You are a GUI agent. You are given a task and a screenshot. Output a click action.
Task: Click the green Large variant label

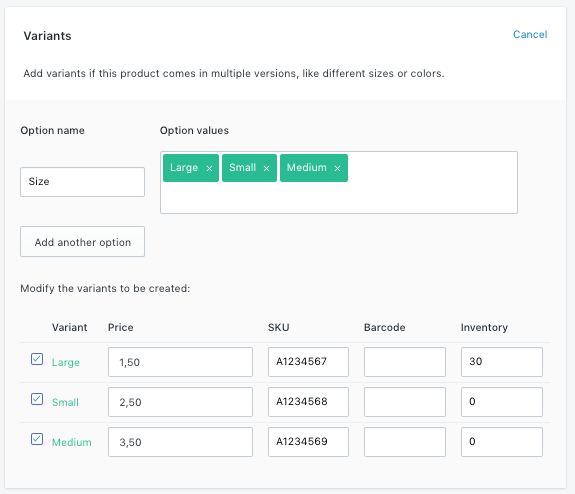(x=66, y=362)
